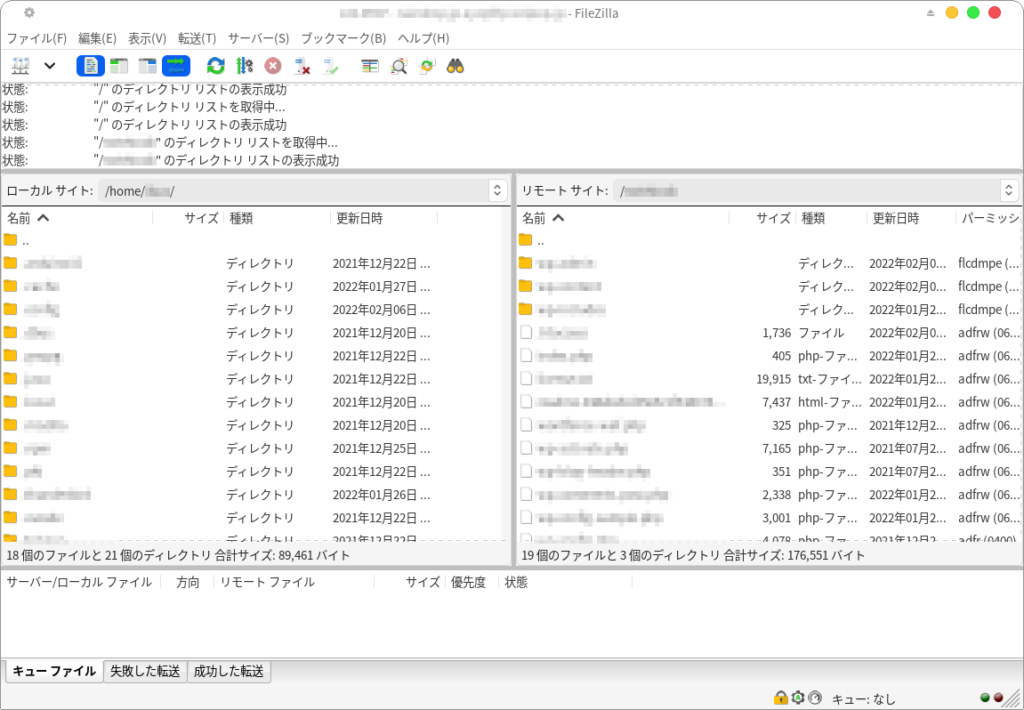1024x710 pixels.
Task: Switch to the 成功した転送 tab
Action: [x=229, y=671]
